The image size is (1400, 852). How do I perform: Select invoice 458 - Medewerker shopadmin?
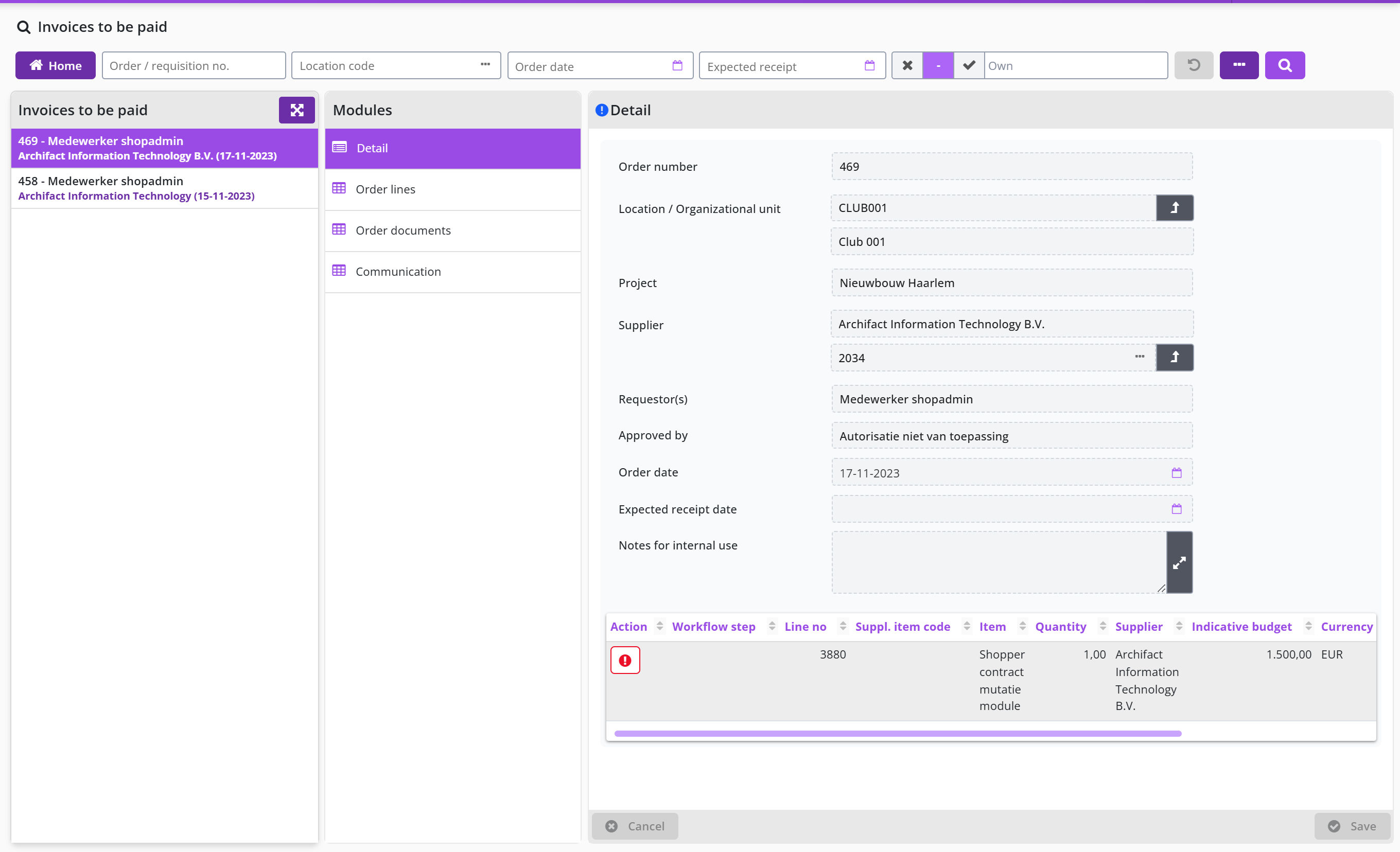click(165, 188)
